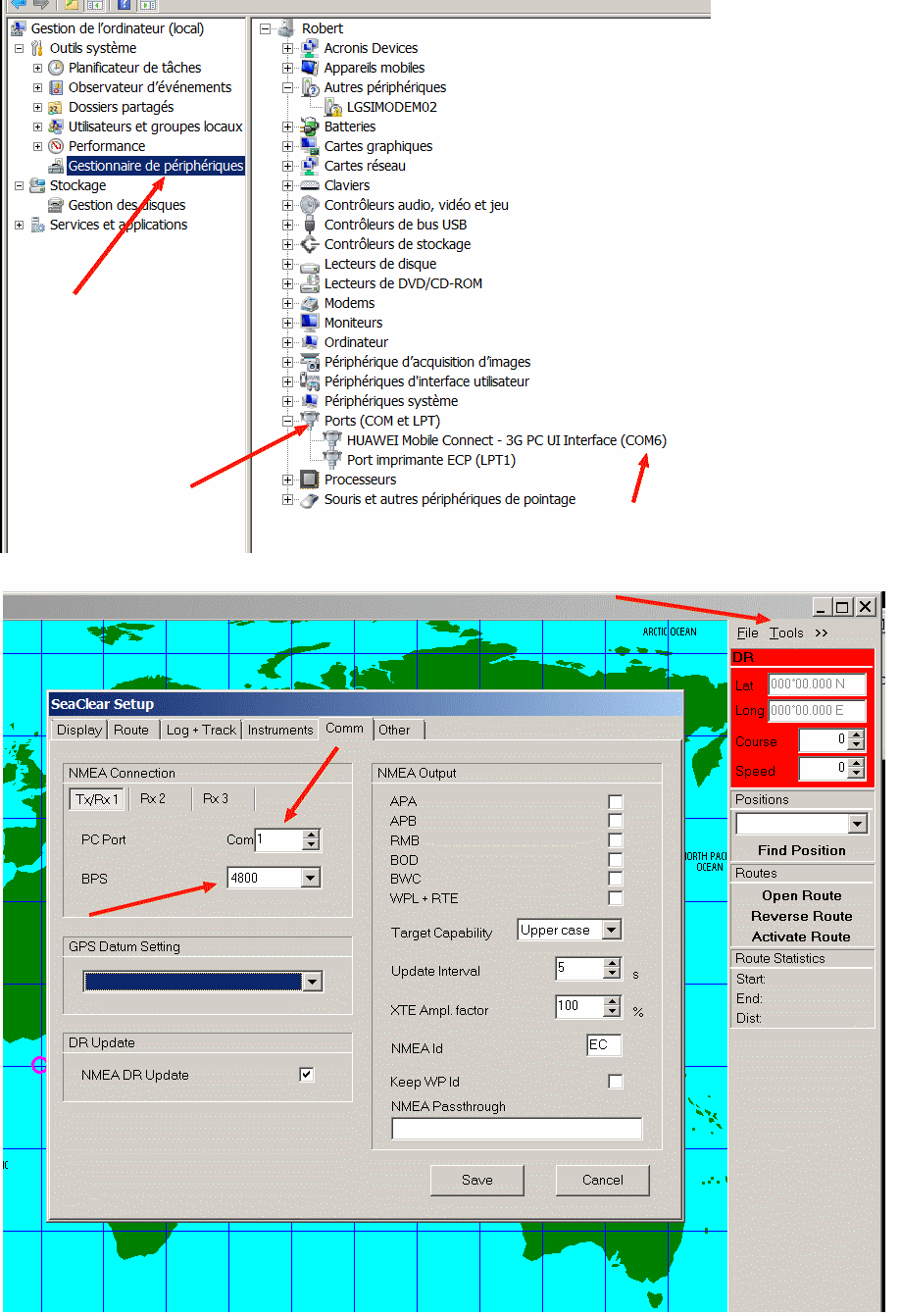Tick the BOD output checkbox
The width and height of the screenshot is (900, 1316).
(x=616, y=860)
